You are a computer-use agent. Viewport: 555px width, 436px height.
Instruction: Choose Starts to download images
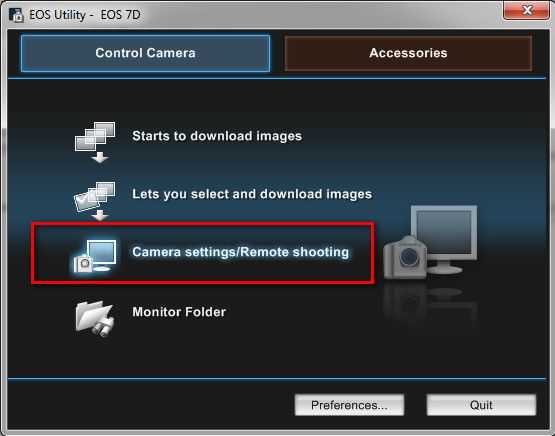[x=217, y=136]
